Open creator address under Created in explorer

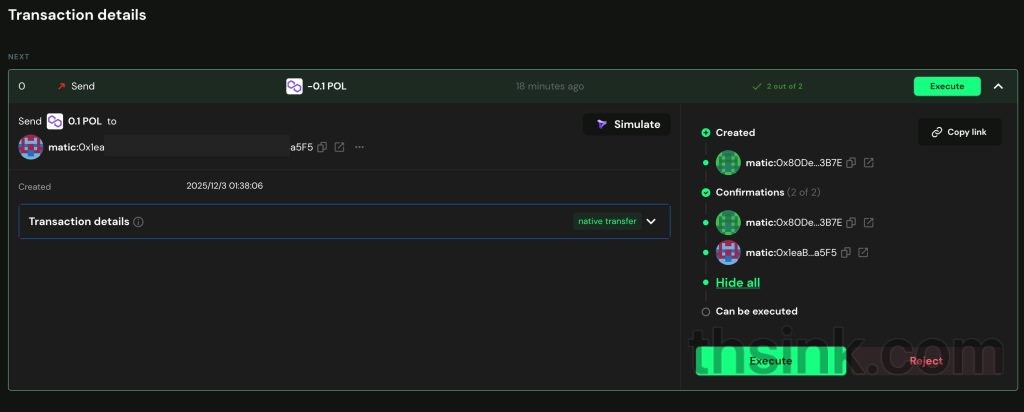coord(869,163)
